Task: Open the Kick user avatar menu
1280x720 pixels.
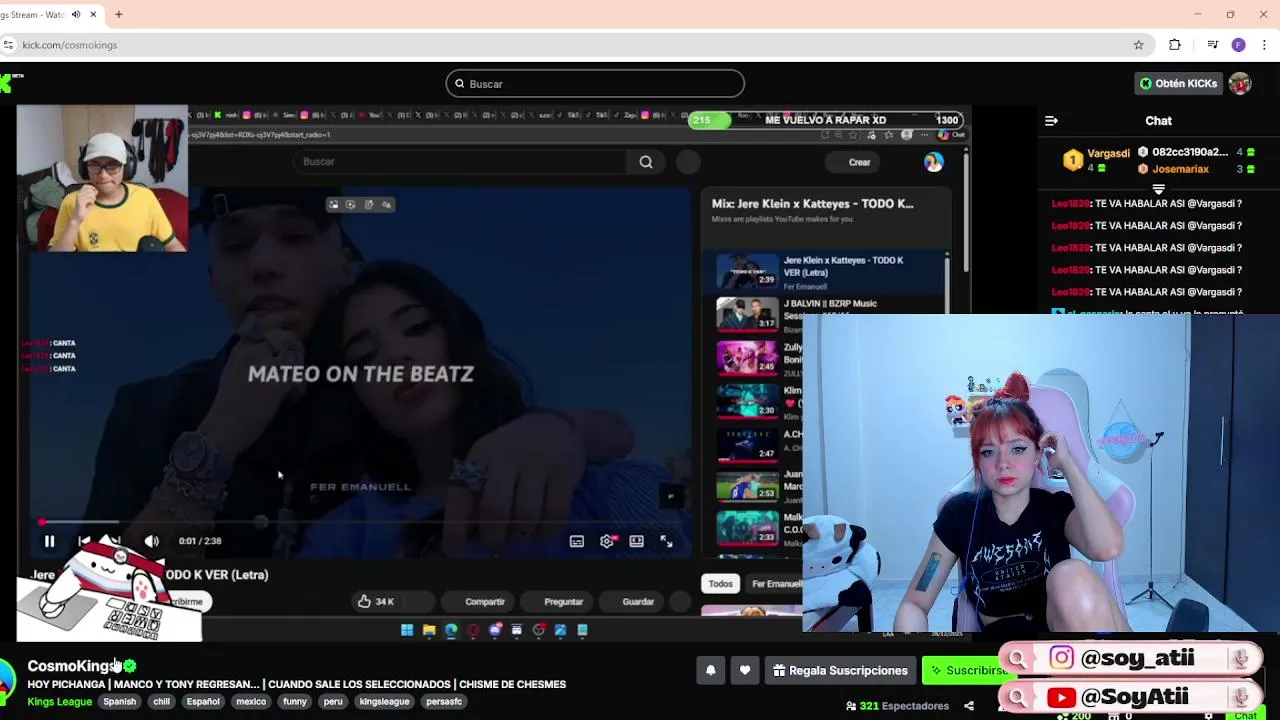Action: pos(1240,83)
